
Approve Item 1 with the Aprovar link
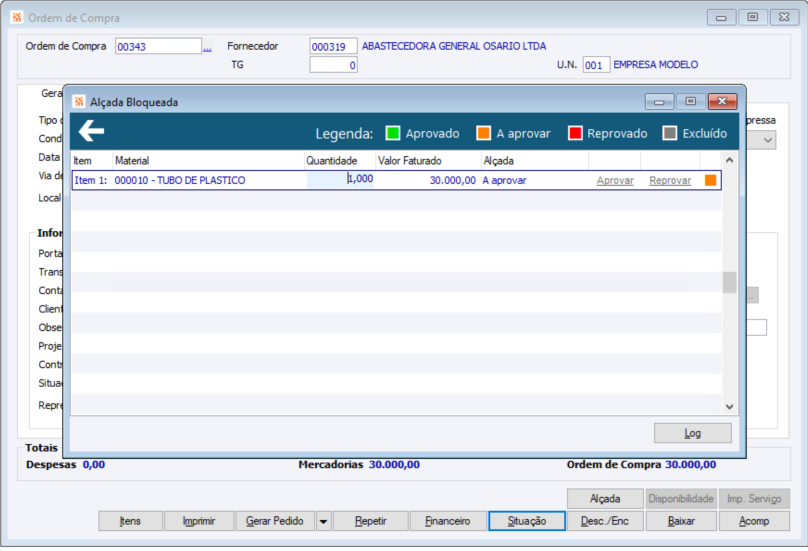point(615,180)
